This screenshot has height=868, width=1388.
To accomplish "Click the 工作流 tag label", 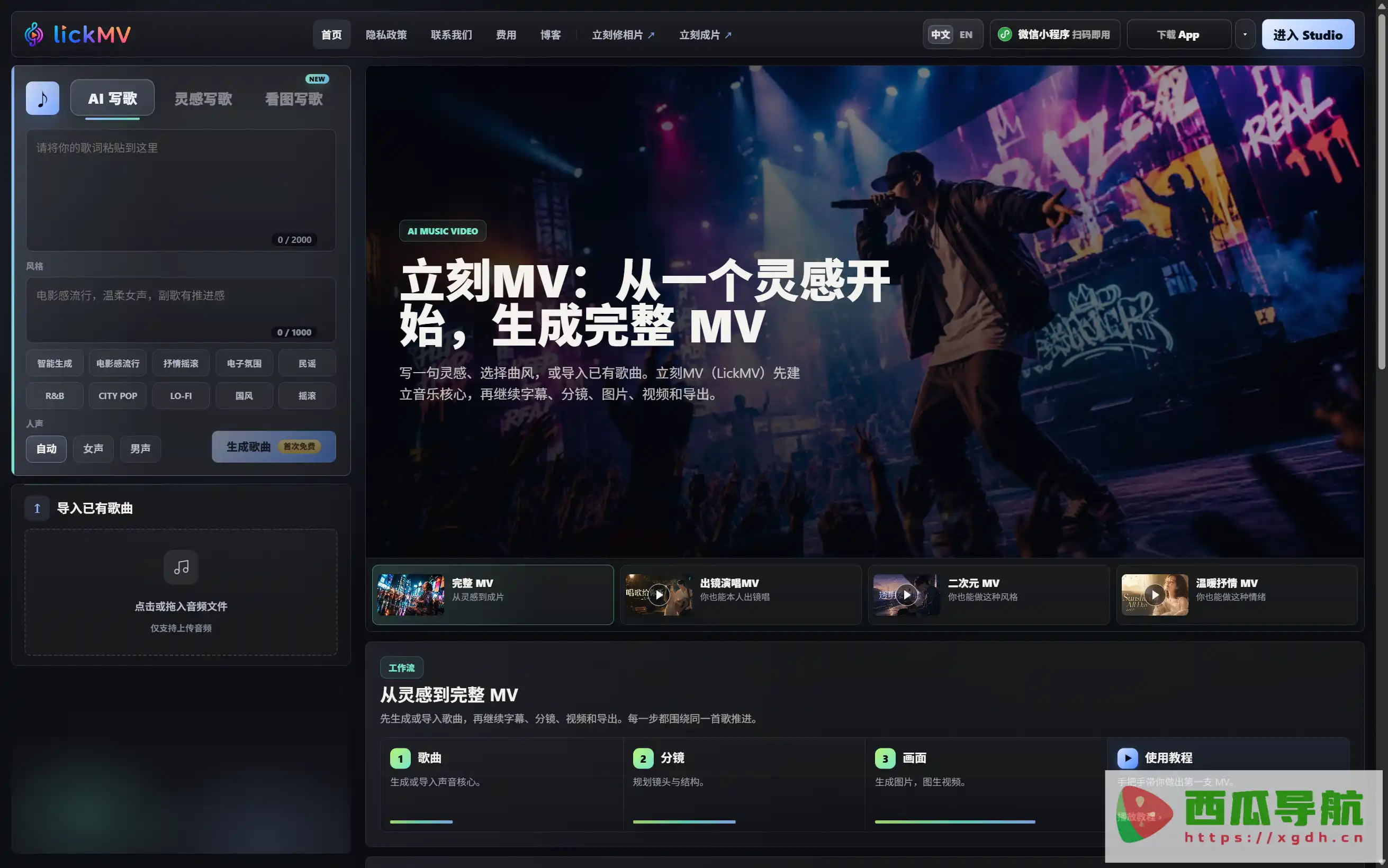I will point(401,667).
